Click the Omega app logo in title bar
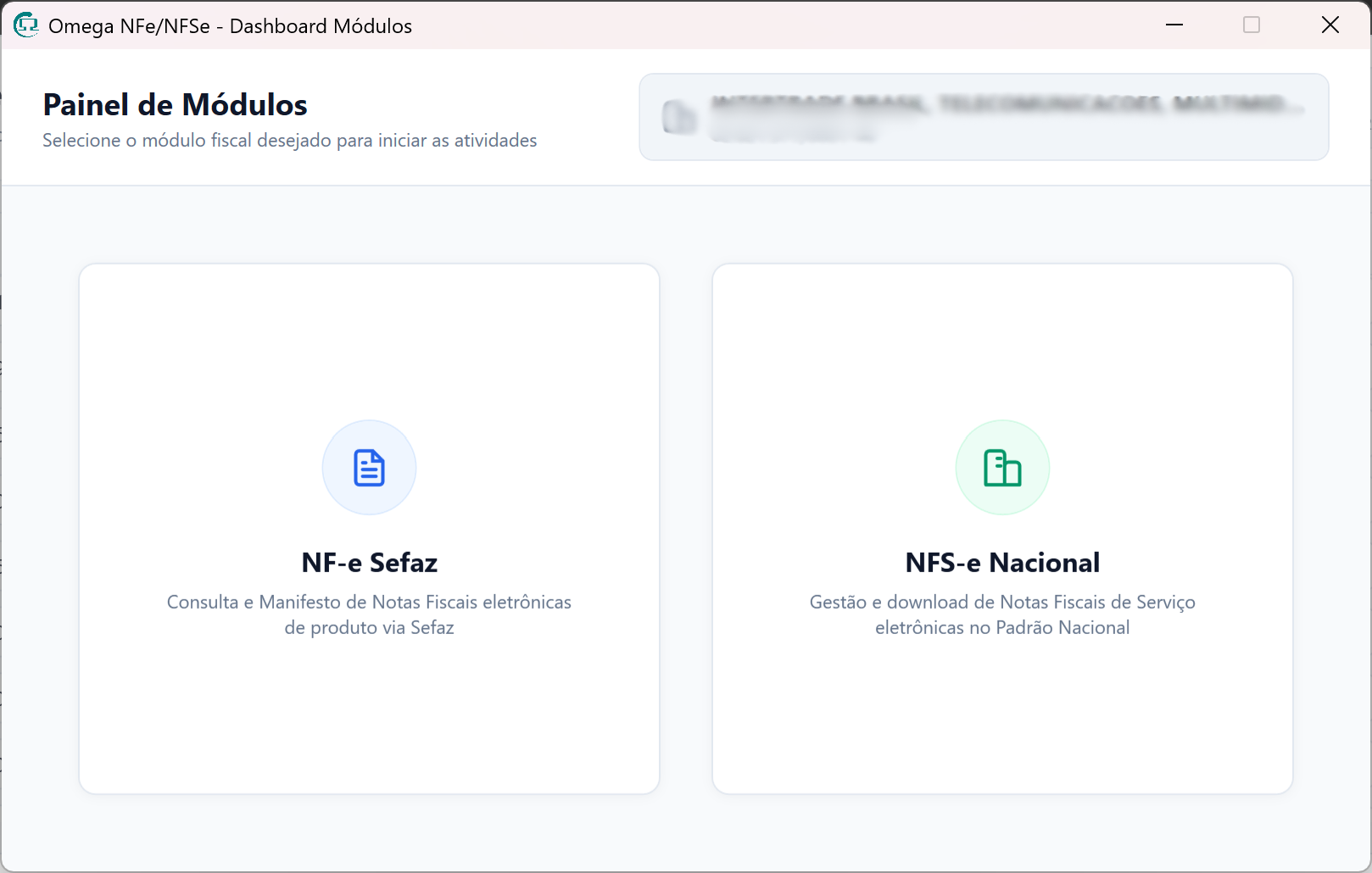 pos(26,25)
